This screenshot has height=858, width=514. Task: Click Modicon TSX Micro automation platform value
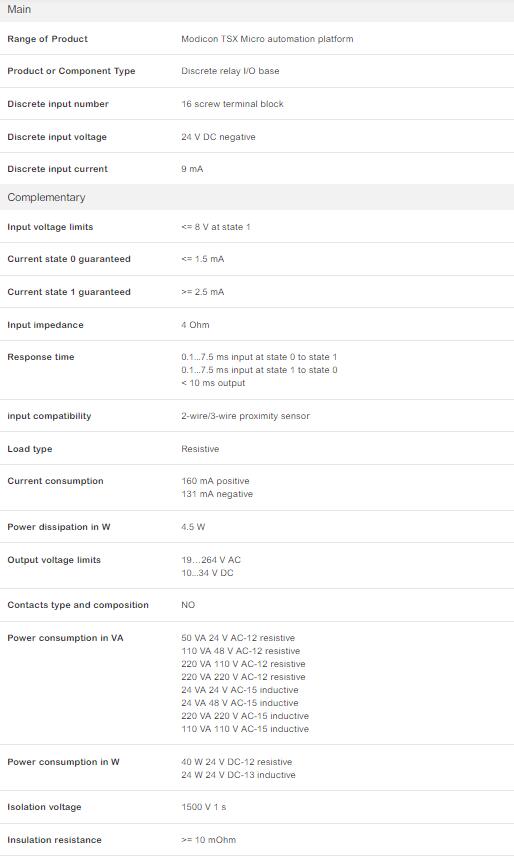point(267,39)
